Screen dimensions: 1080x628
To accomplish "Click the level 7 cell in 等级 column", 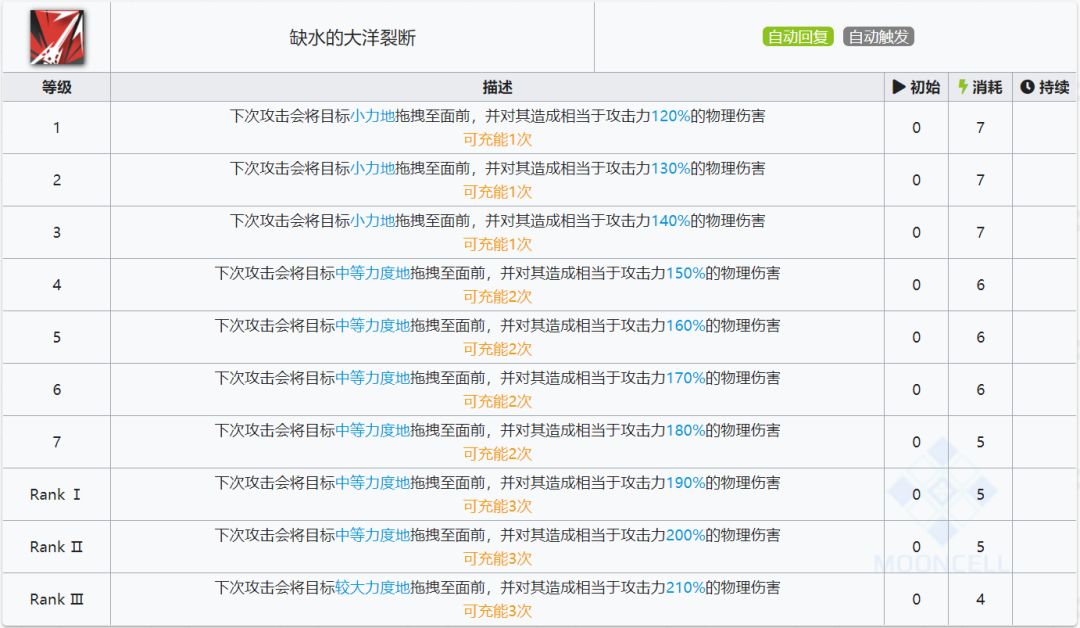I will pos(56,442).
